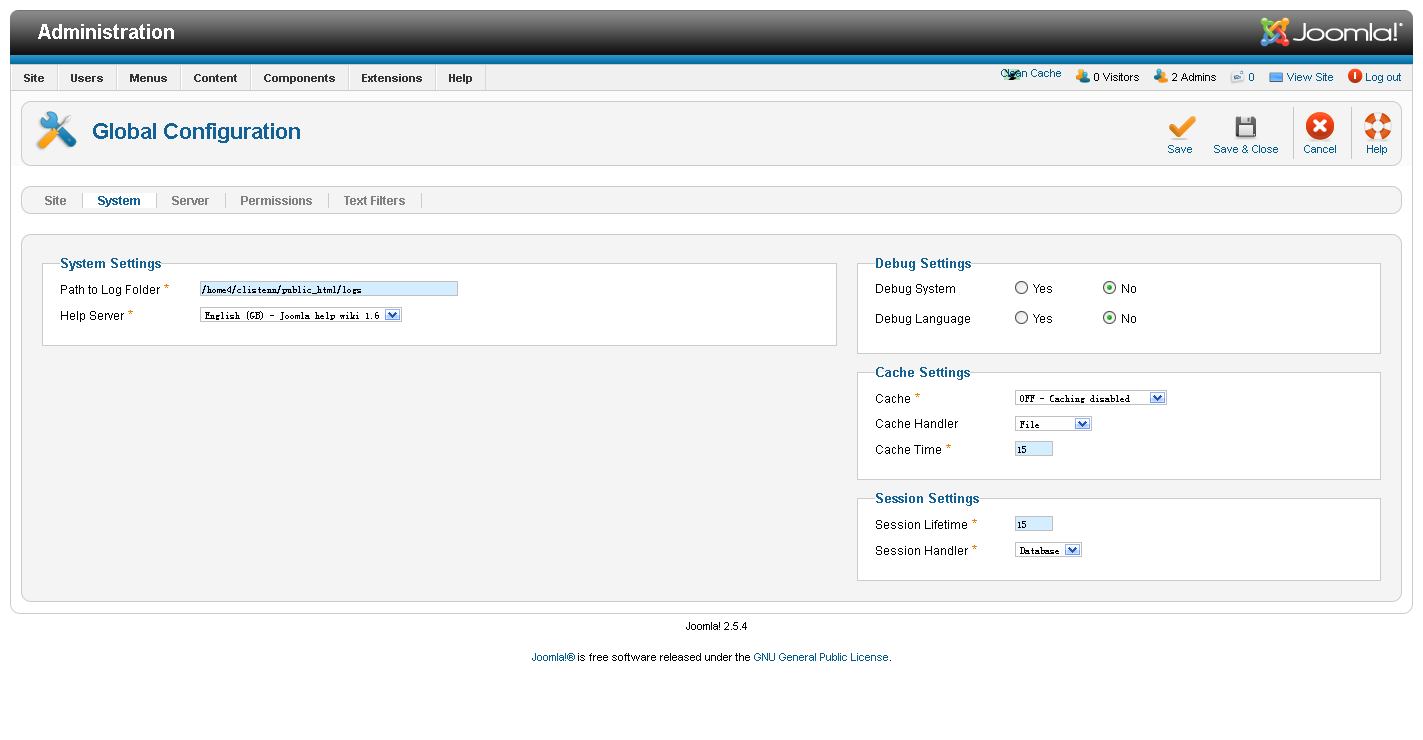Image resolution: width=1423 pixels, height=740 pixels.
Task: Open the Session Handler dropdown
Action: point(1048,550)
